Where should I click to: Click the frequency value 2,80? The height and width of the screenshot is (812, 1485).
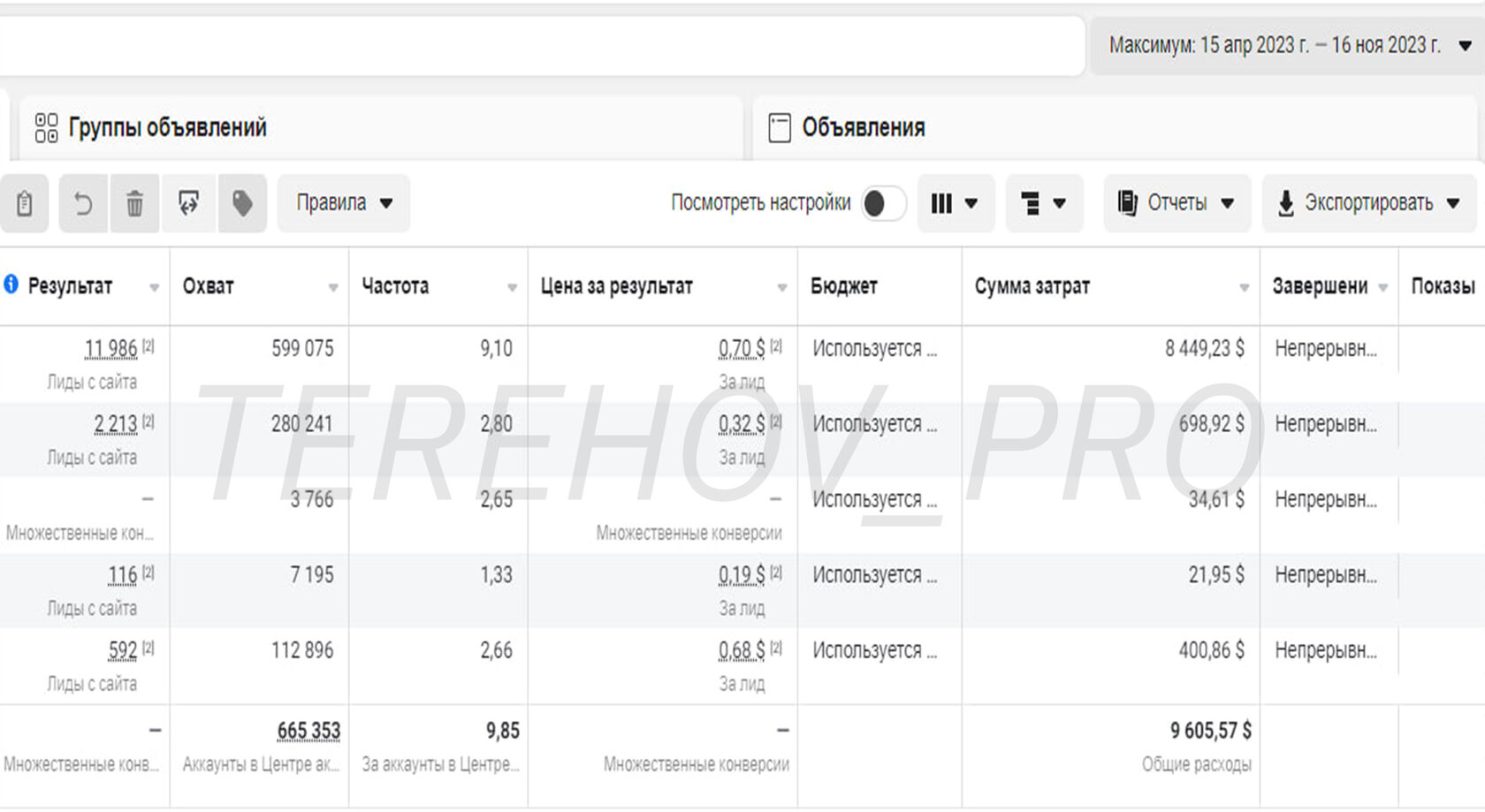(x=497, y=424)
